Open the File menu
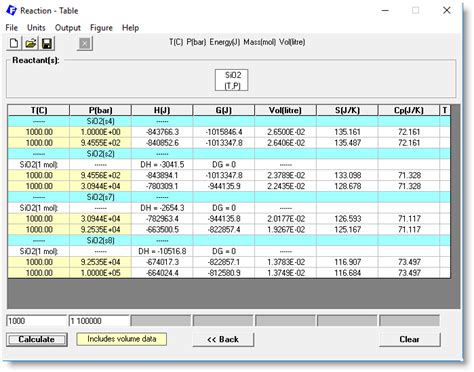Image resolution: width=474 pixels, height=372 pixels. click(x=12, y=28)
